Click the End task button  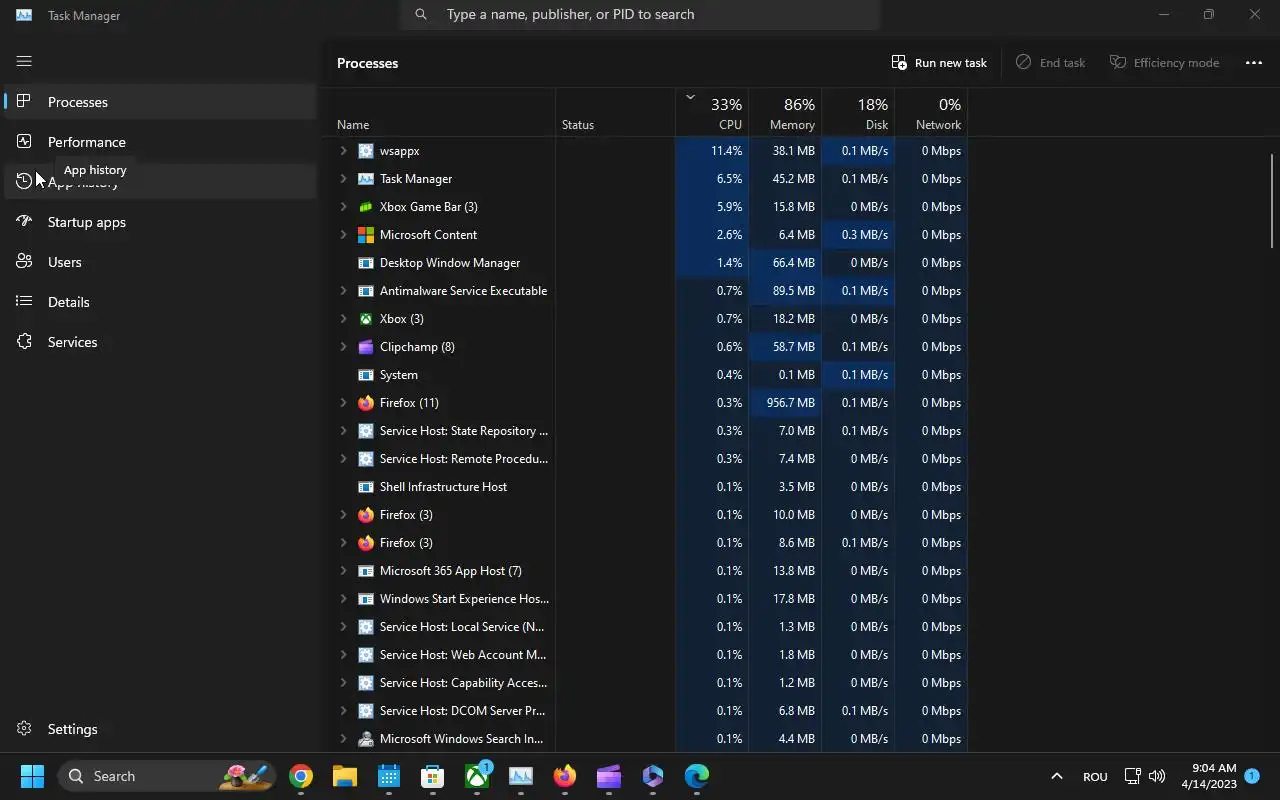pos(1050,63)
